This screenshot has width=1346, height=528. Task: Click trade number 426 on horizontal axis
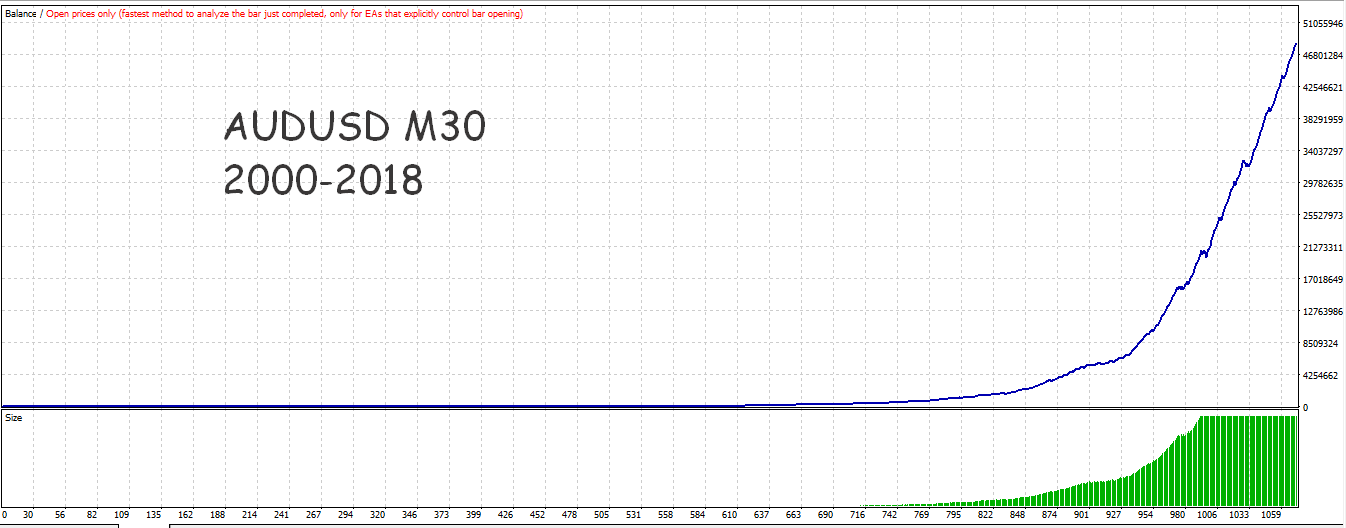(506, 515)
